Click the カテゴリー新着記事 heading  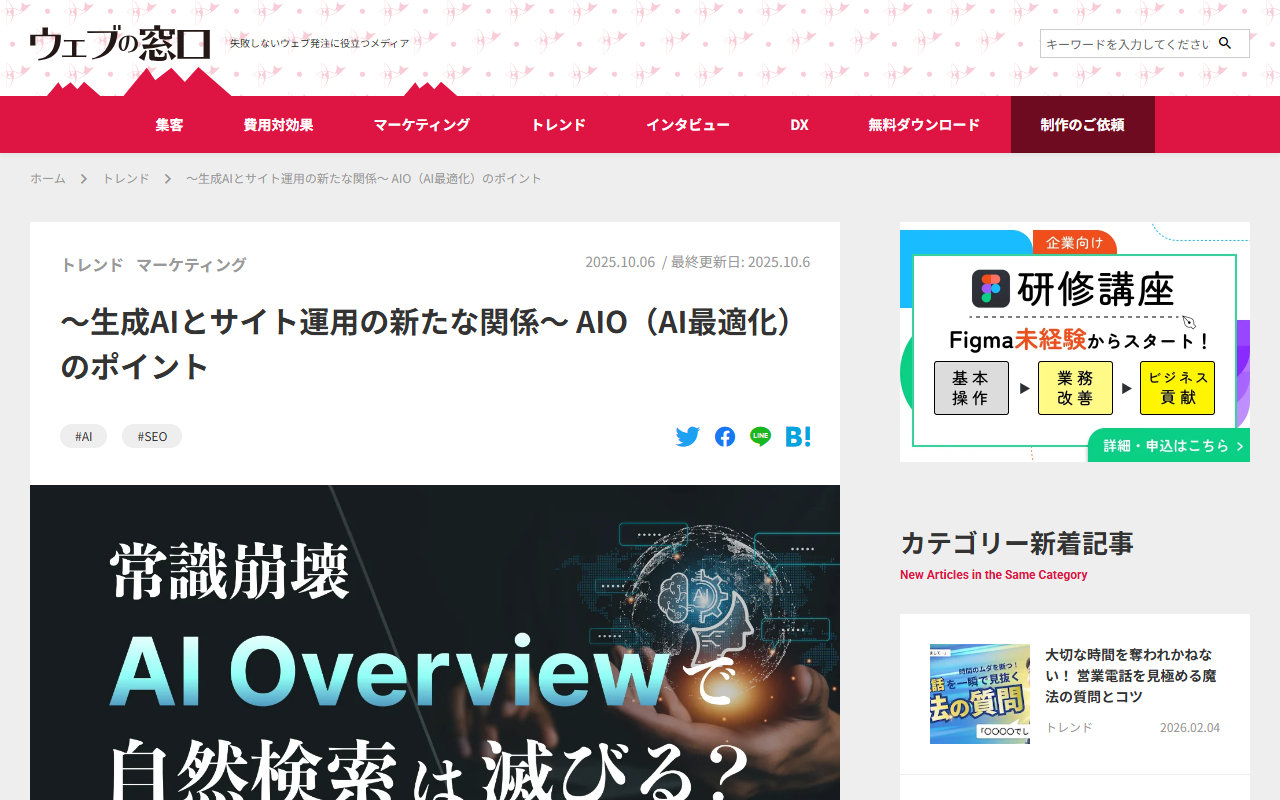click(1017, 543)
